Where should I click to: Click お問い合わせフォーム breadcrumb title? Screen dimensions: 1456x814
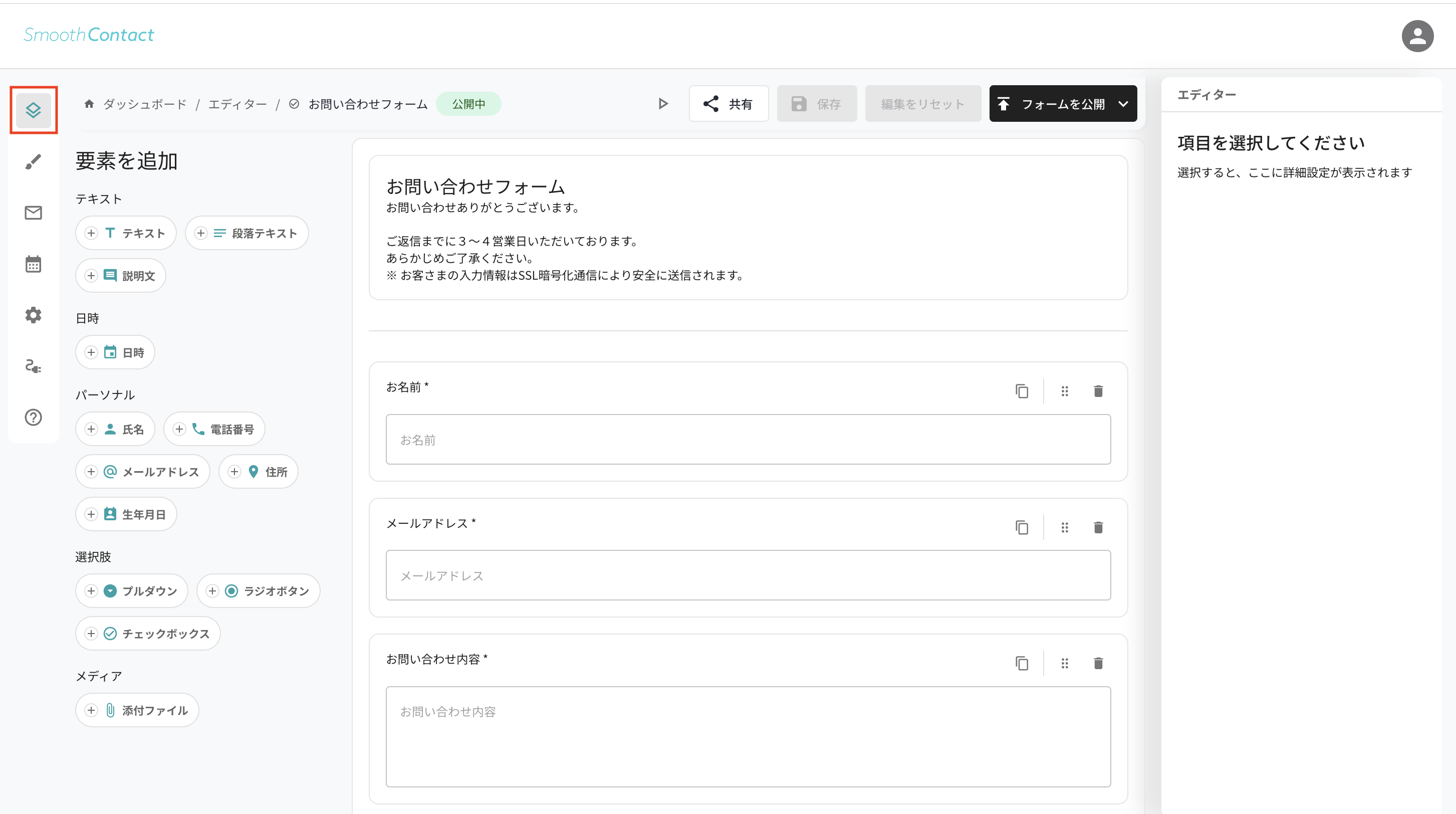coord(368,104)
